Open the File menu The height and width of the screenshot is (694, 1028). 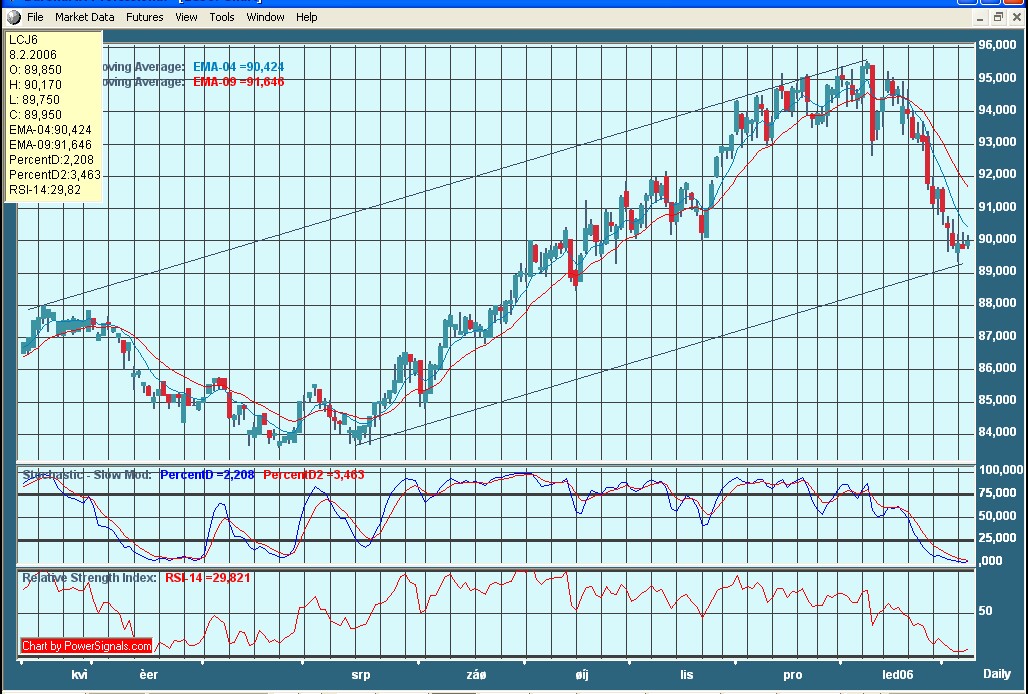(35, 17)
